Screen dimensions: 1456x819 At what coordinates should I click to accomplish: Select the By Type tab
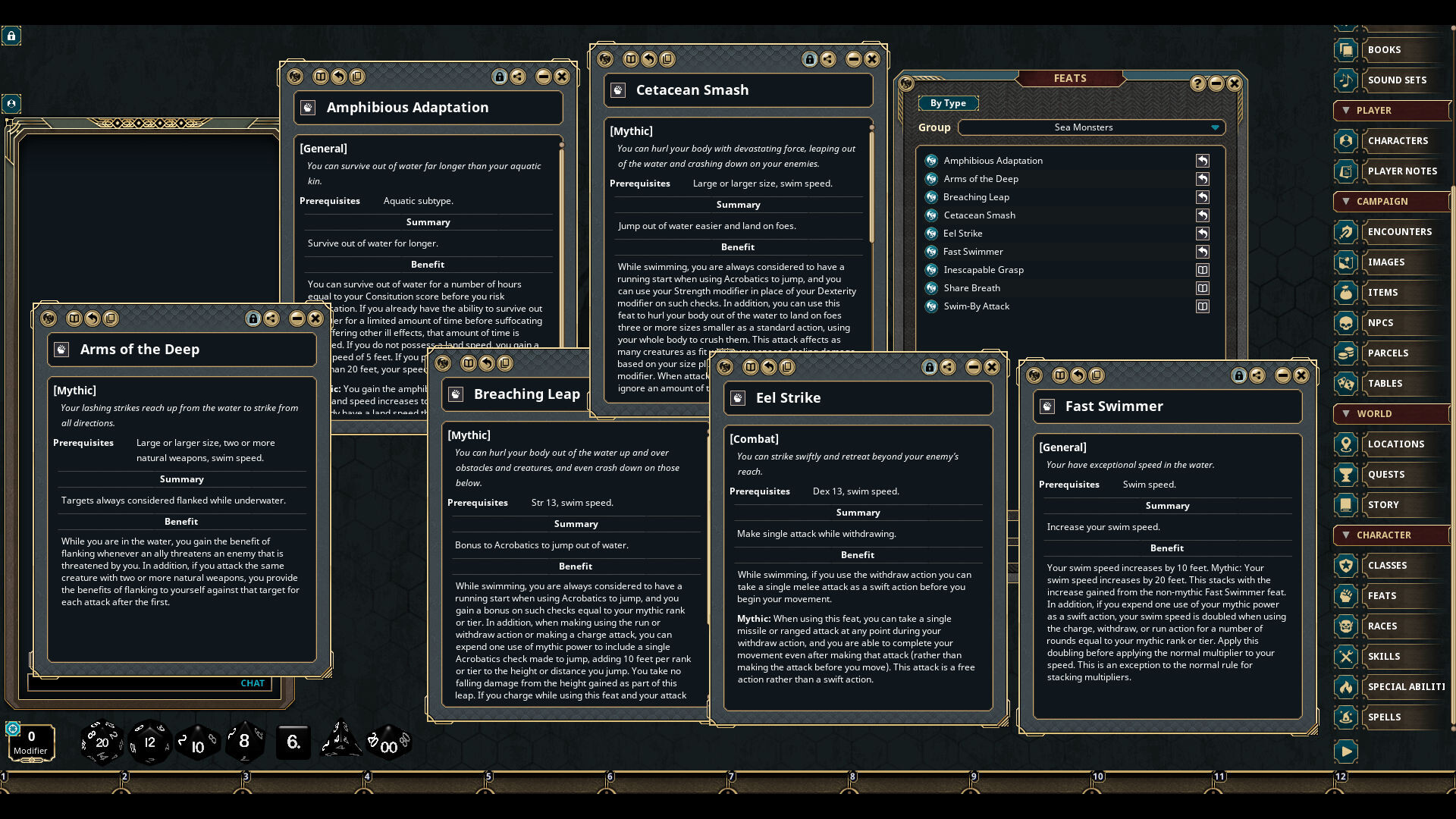point(948,103)
